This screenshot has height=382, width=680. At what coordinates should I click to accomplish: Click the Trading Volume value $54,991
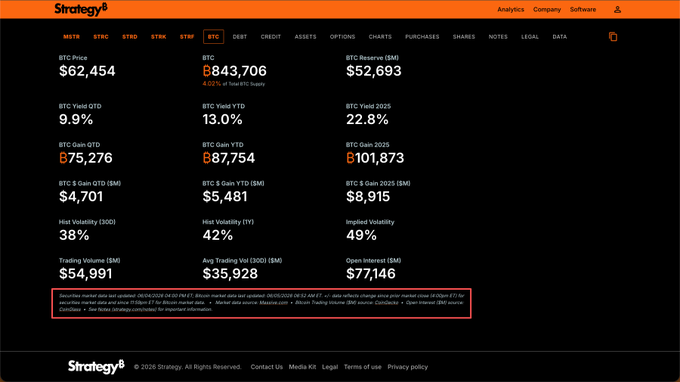pyautogui.click(x=86, y=274)
